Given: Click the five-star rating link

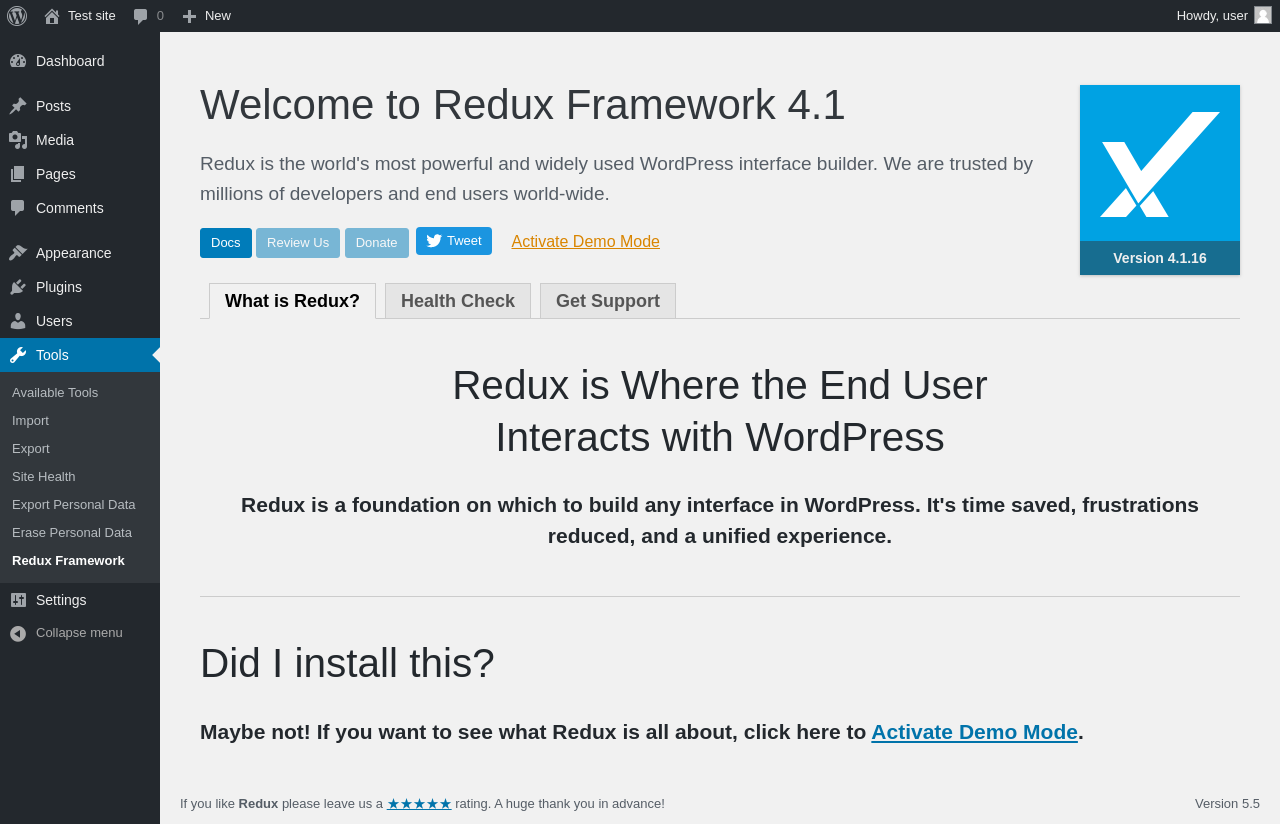Looking at the screenshot, I should (419, 804).
